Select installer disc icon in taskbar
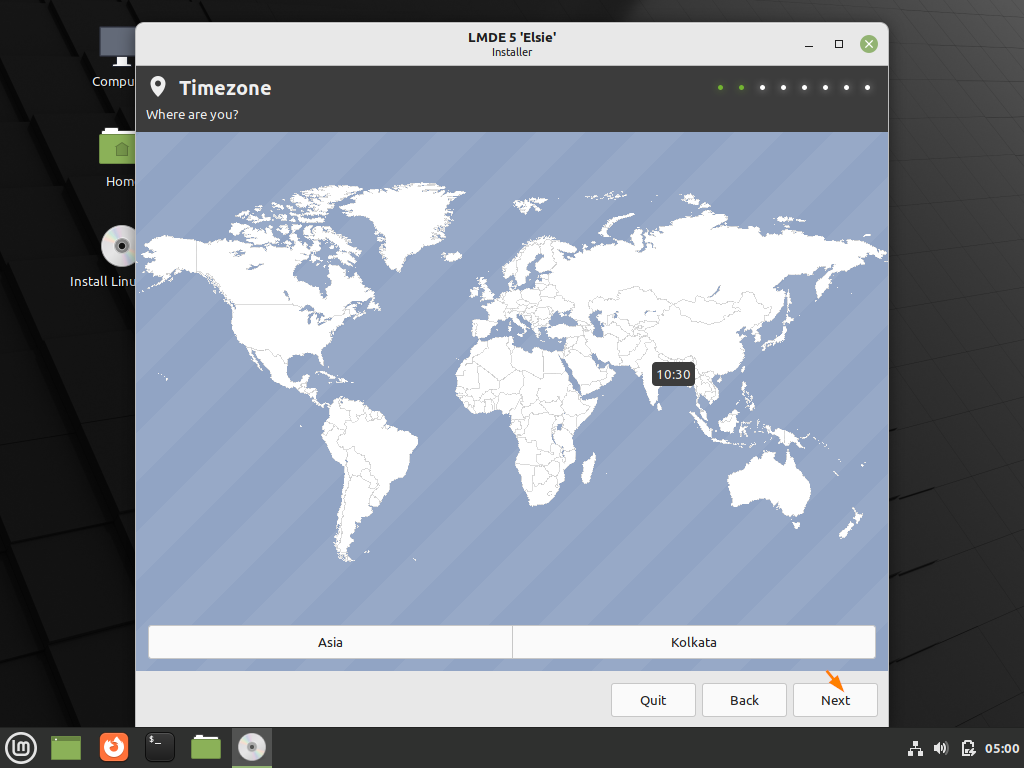Image resolution: width=1024 pixels, height=768 pixels. [251, 747]
